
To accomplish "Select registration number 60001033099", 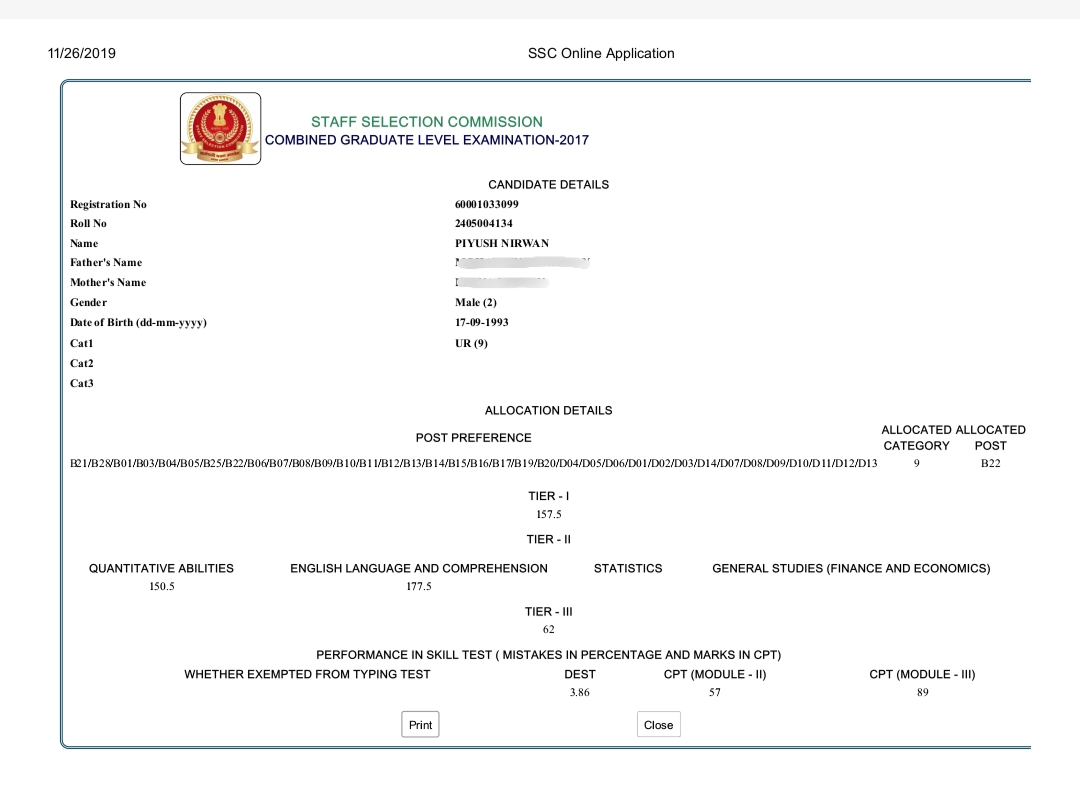I will tap(487, 205).
